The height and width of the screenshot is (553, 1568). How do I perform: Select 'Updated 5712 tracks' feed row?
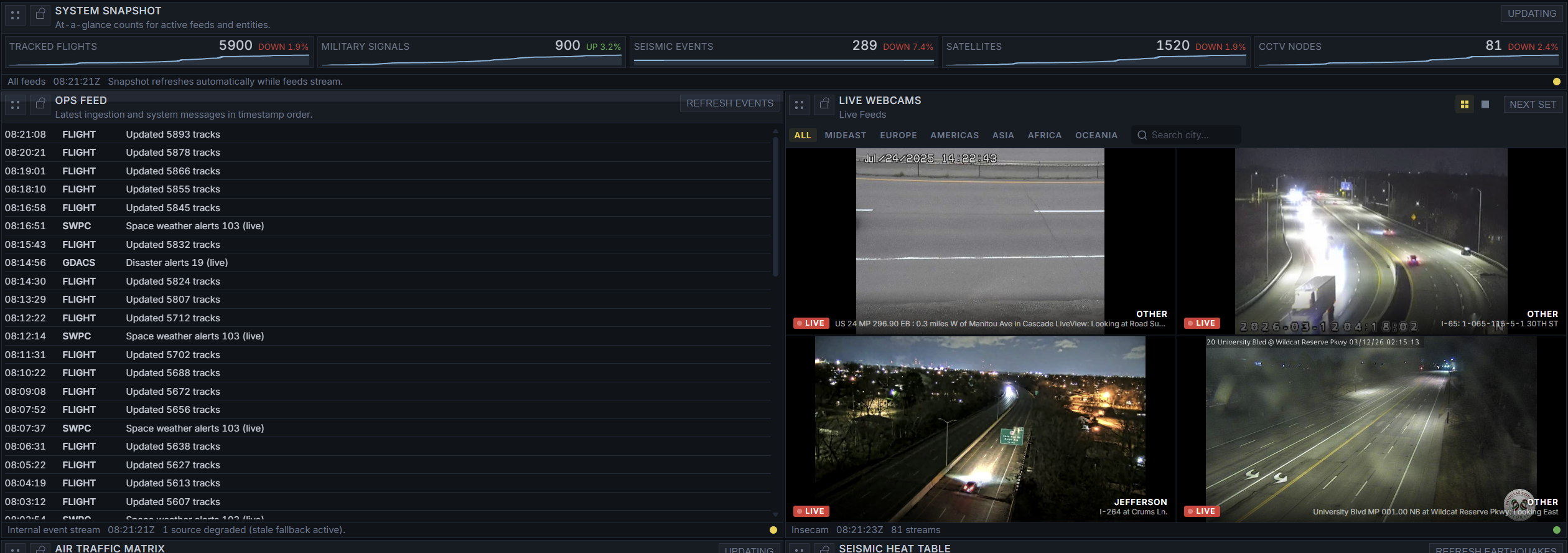pos(387,318)
